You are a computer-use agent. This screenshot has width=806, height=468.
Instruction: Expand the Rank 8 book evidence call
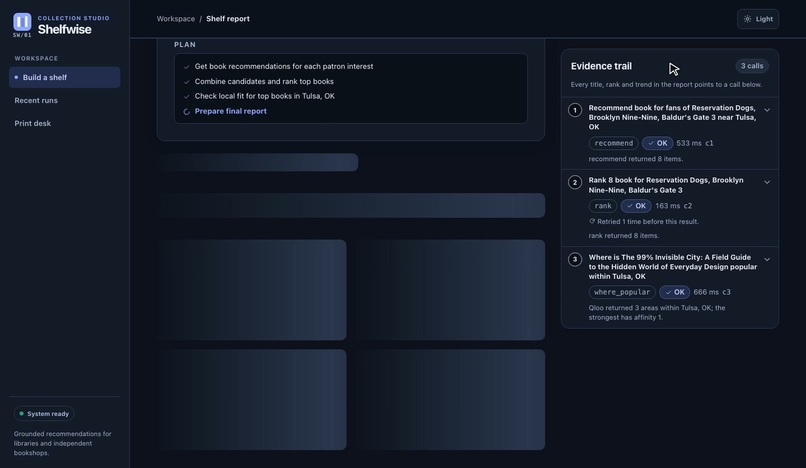point(766,183)
